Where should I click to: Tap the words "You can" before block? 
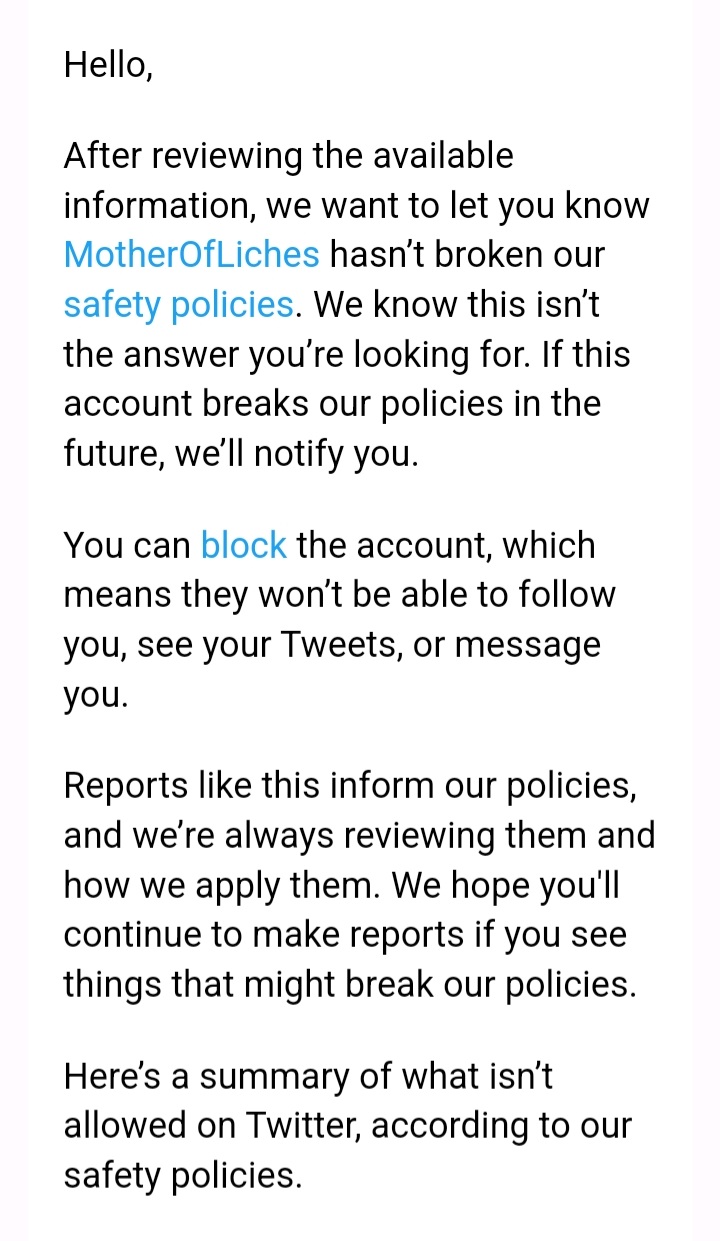coord(127,545)
